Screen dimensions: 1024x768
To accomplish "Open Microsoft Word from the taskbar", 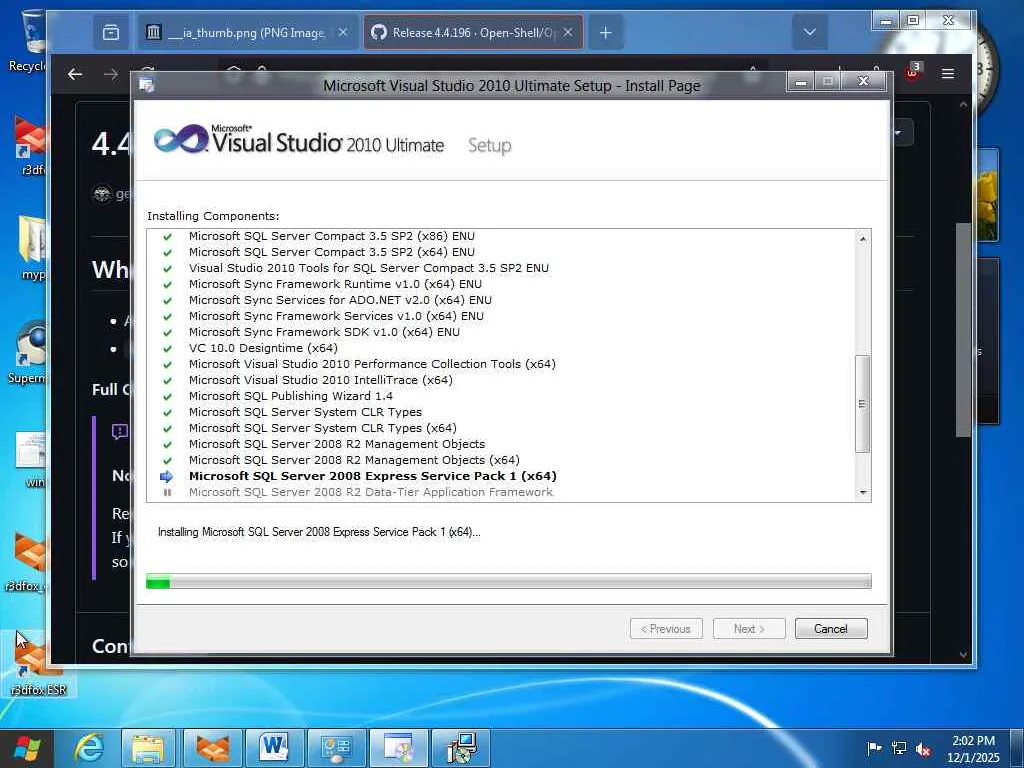I will tap(275, 748).
